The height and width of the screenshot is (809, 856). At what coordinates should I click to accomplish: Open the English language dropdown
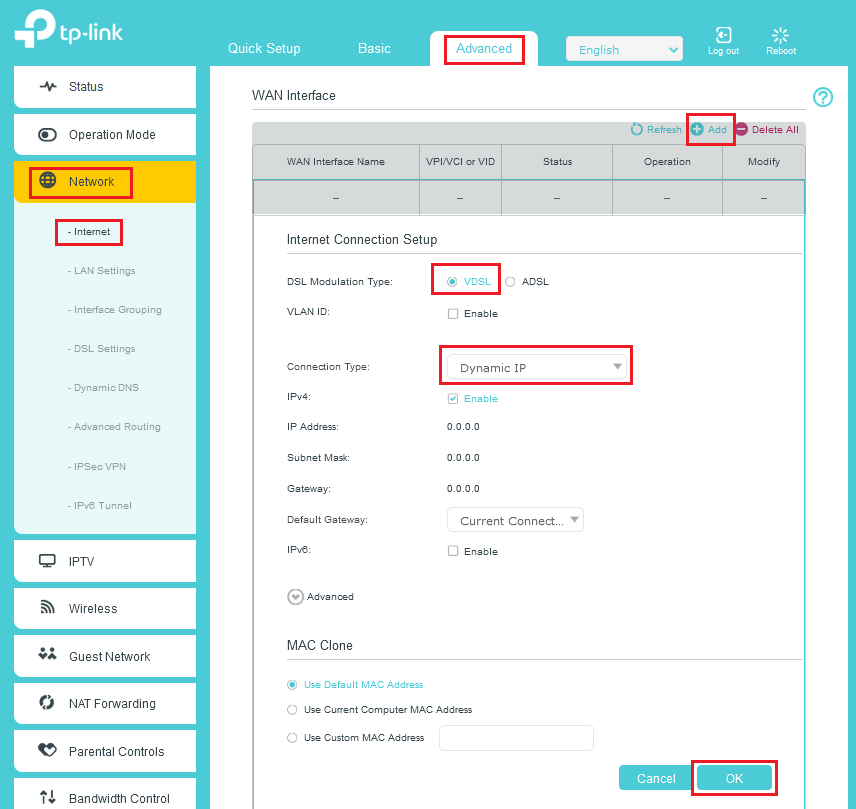(624, 49)
